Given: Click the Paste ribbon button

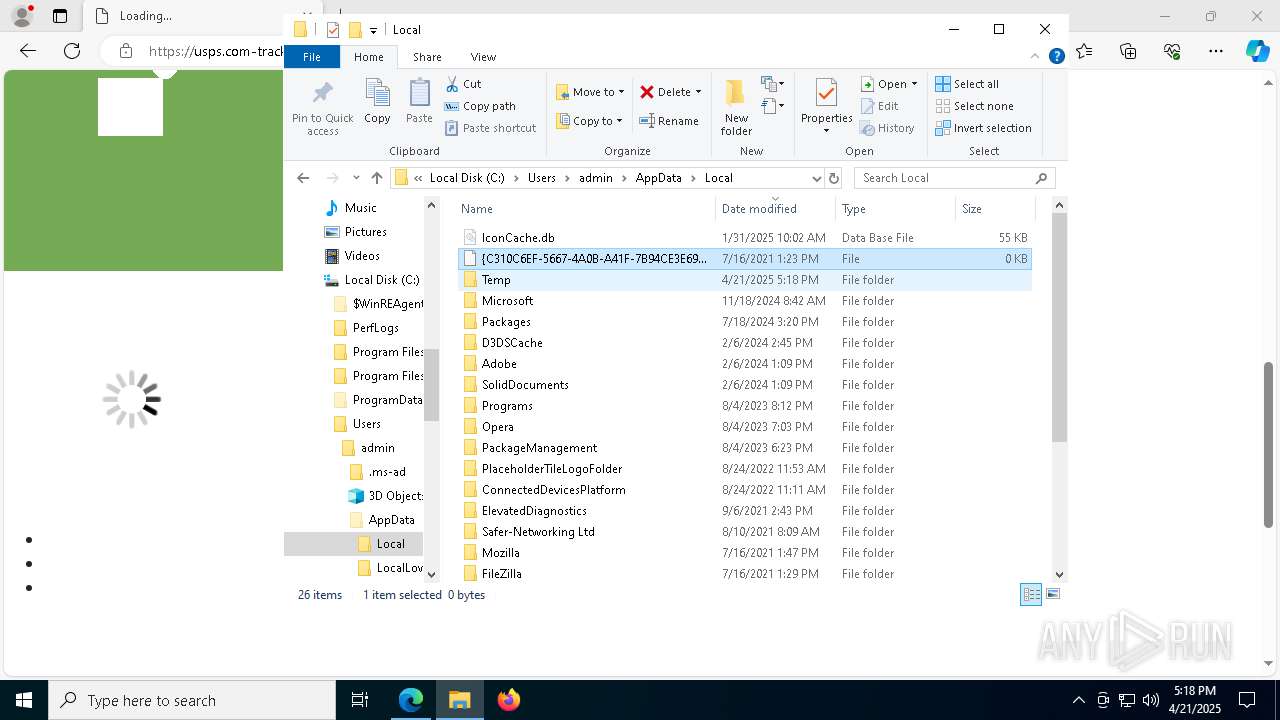Looking at the screenshot, I should point(419,102).
